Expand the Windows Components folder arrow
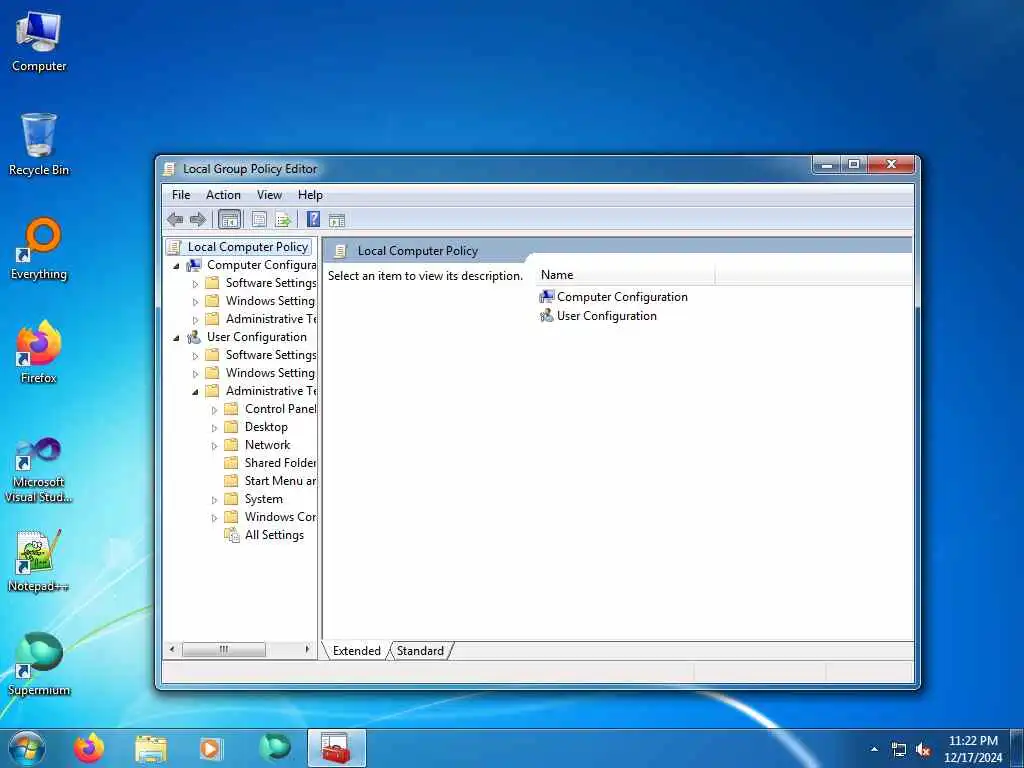Image resolution: width=1024 pixels, height=768 pixels. (x=214, y=518)
